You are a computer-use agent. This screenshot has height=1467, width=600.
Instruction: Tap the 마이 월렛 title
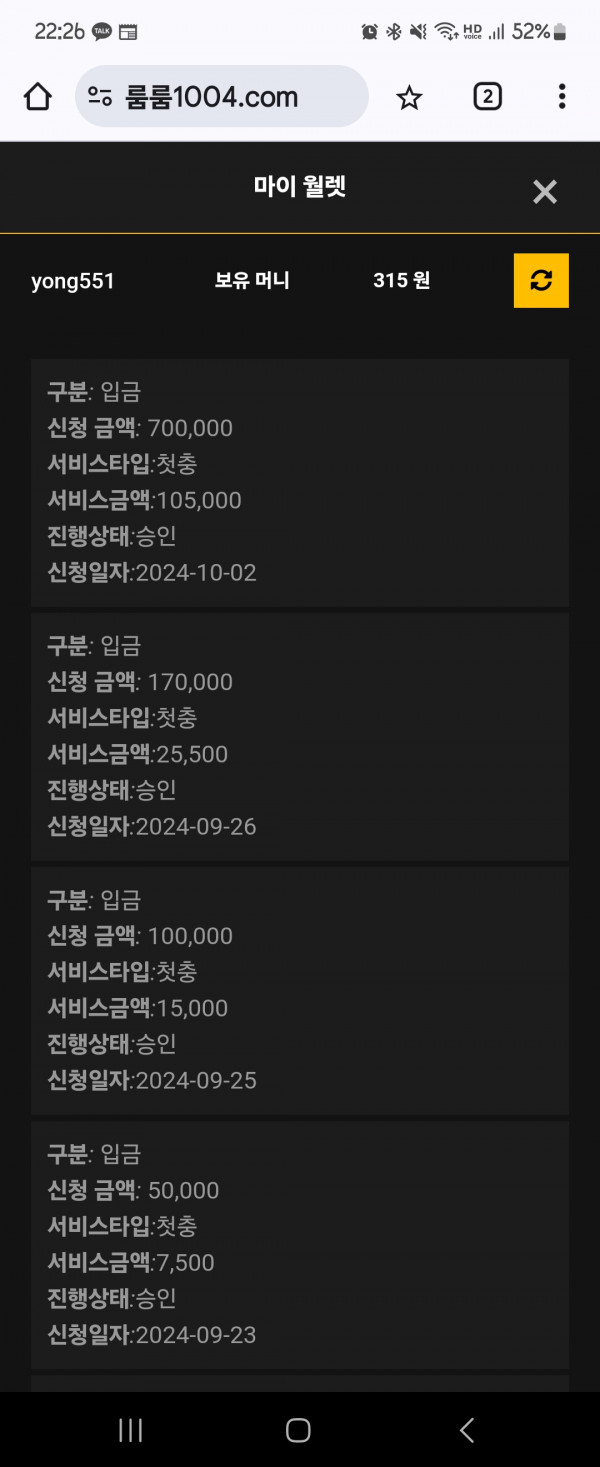tap(300, 187)
